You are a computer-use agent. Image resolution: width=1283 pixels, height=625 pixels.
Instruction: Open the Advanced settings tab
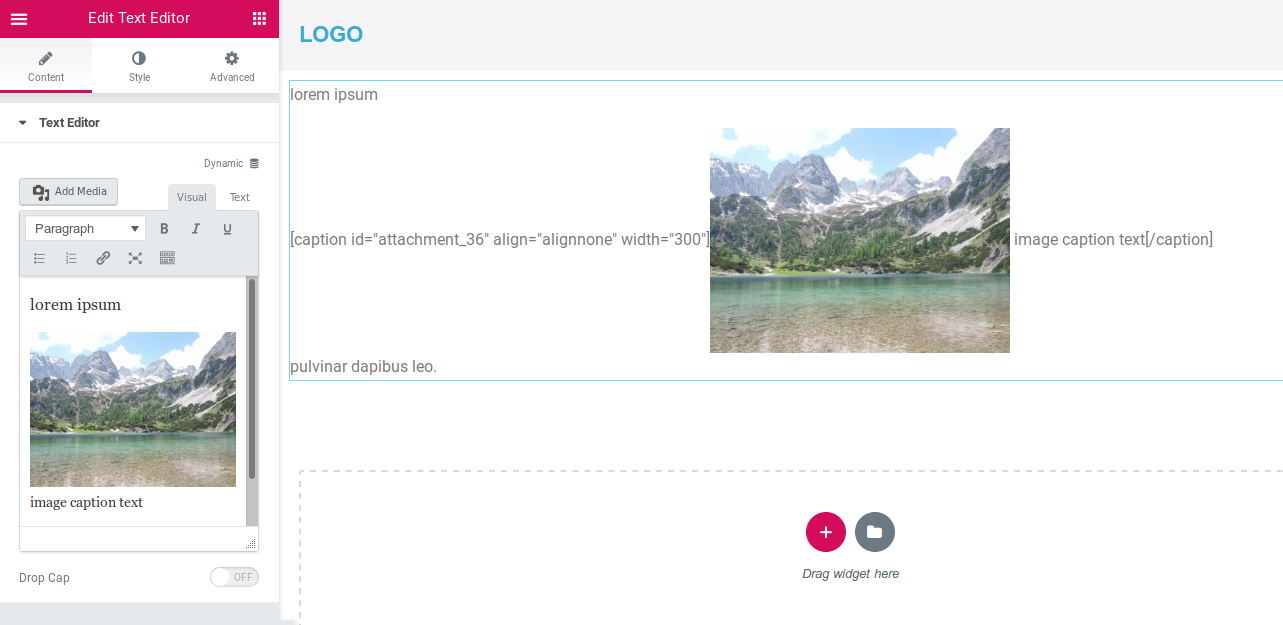click(231, 65)
